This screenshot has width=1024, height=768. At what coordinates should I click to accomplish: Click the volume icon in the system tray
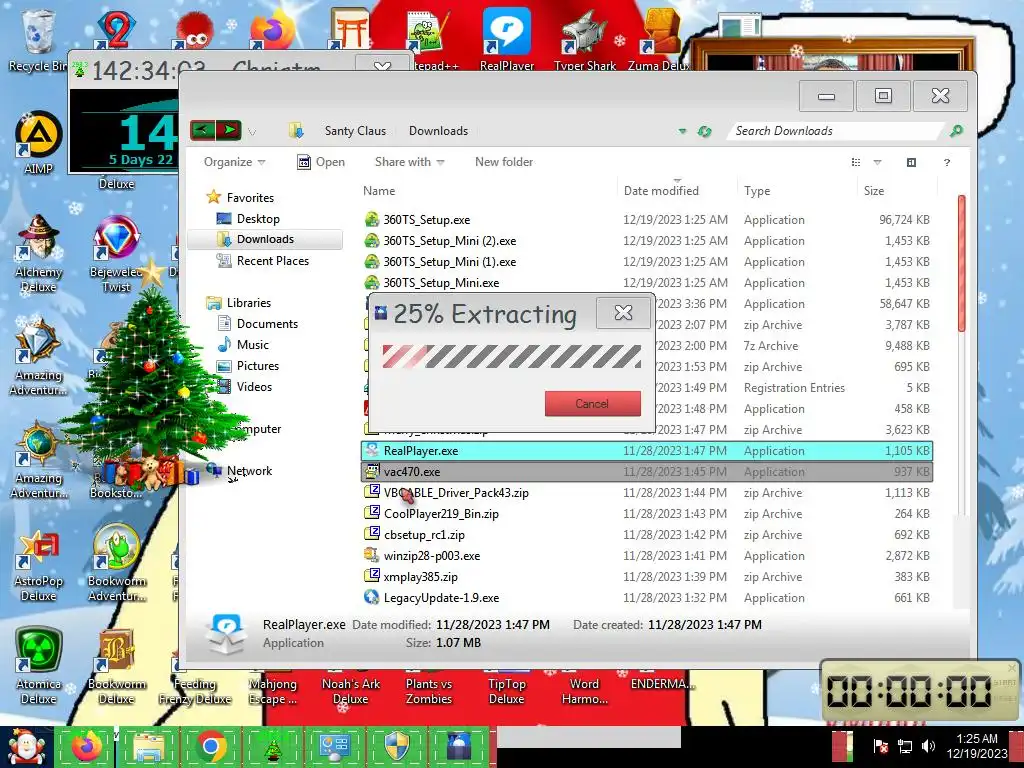click(927, 746)
